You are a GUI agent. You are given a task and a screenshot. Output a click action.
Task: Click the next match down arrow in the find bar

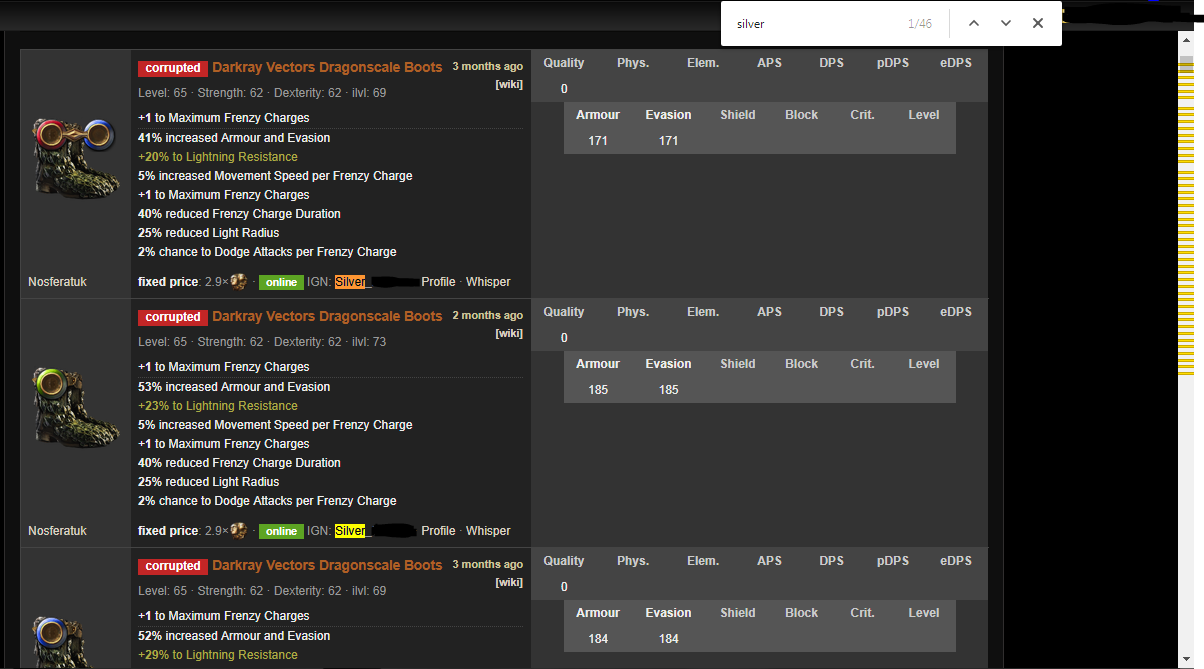1005,22
